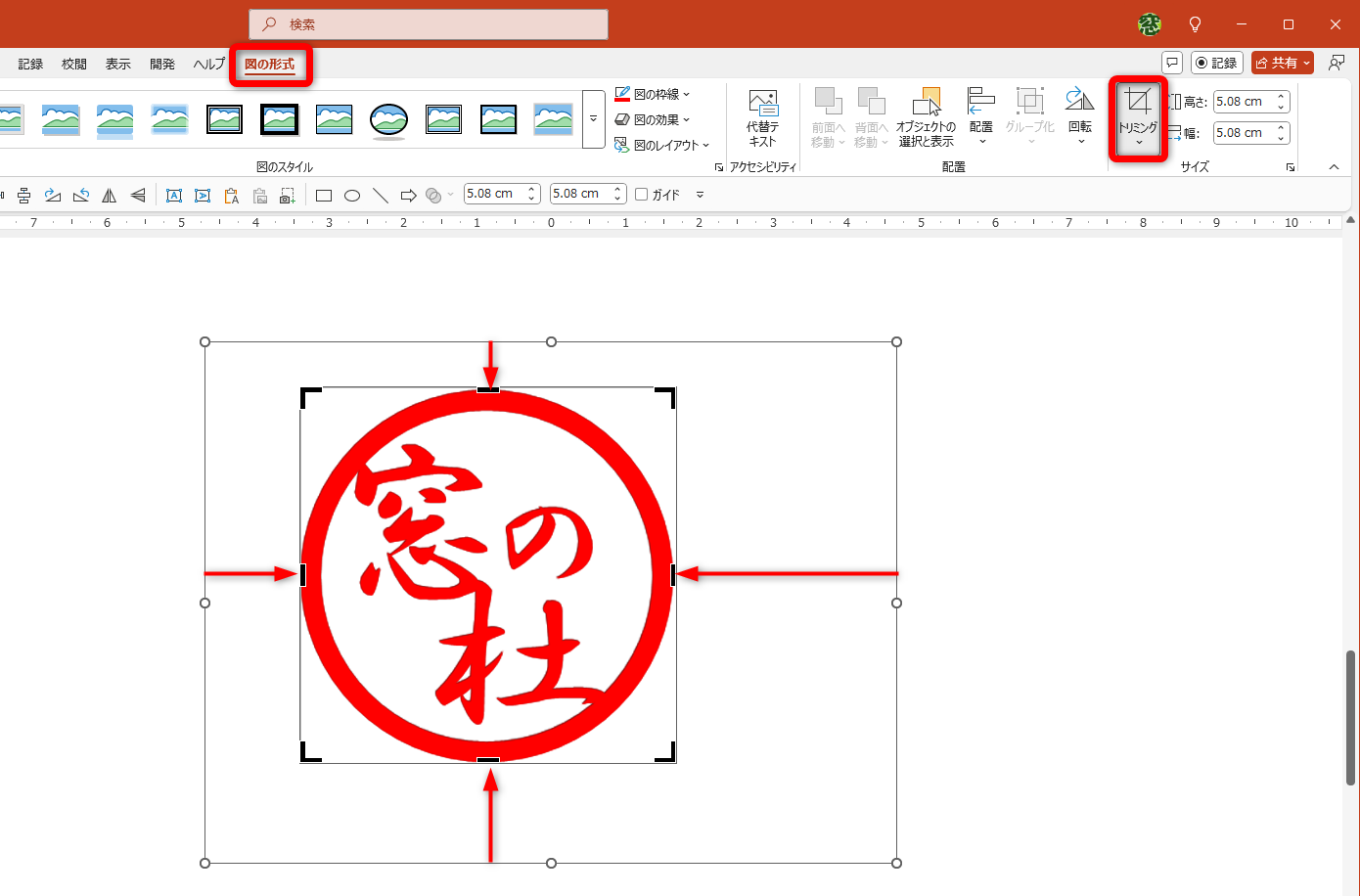Image resolution: width=1360 pixels, height=896 pixels.
Task: Select the rectangle shape tool
Action: point(323,195)
